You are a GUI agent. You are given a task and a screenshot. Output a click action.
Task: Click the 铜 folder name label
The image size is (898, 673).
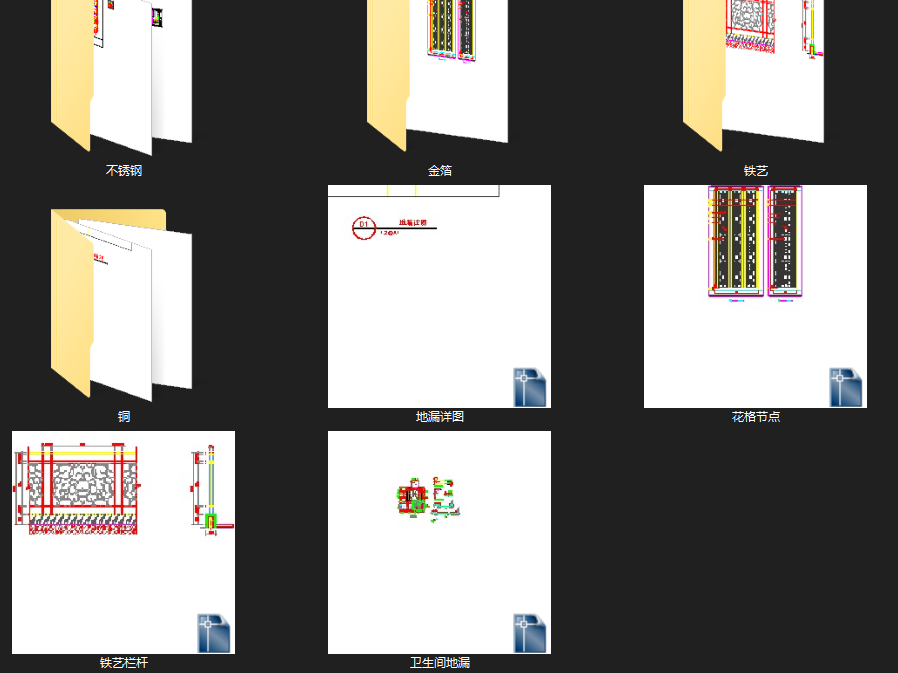[x=124, y=417]
